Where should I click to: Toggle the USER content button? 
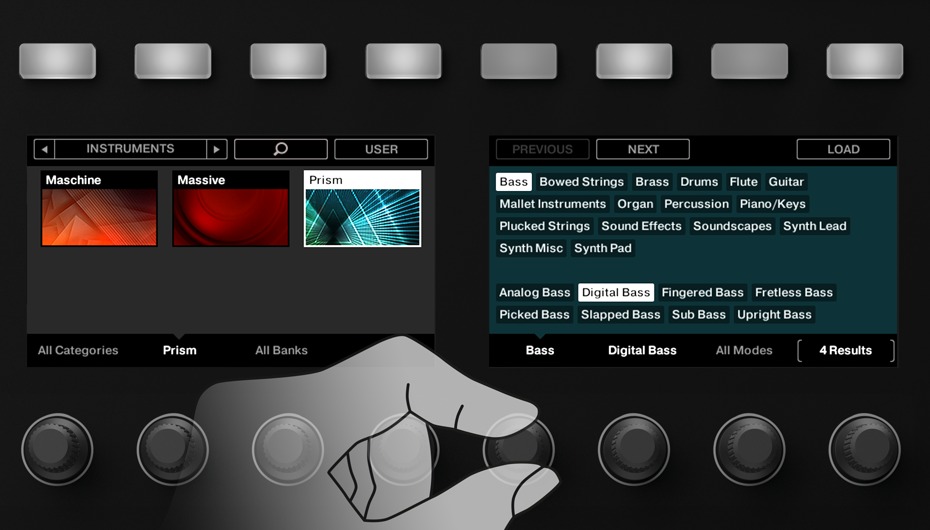pos(381,149)
